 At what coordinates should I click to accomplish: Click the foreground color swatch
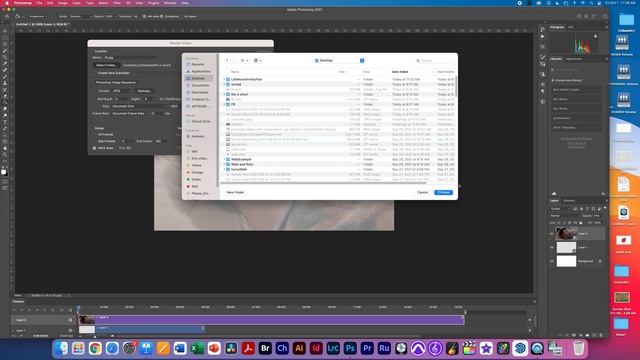pos(4,172)
